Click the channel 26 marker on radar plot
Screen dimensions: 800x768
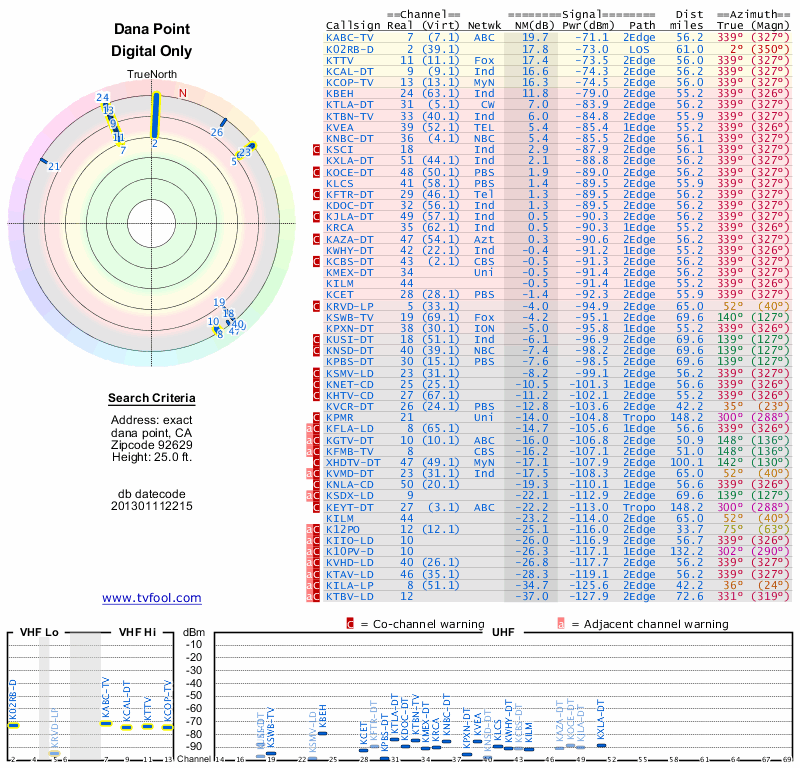point(223,122)
